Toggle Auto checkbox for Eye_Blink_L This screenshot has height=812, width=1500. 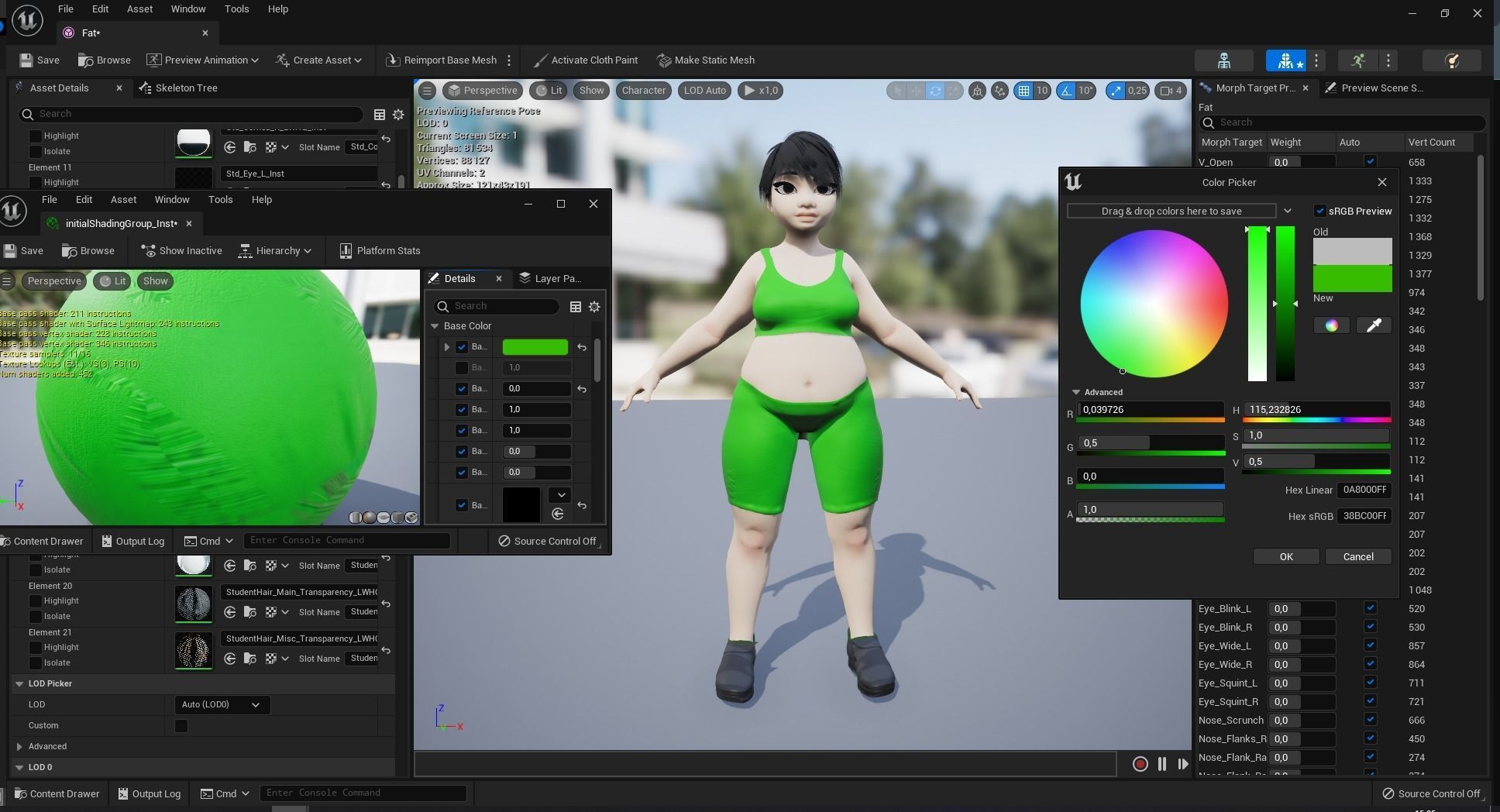[1370, 608]
